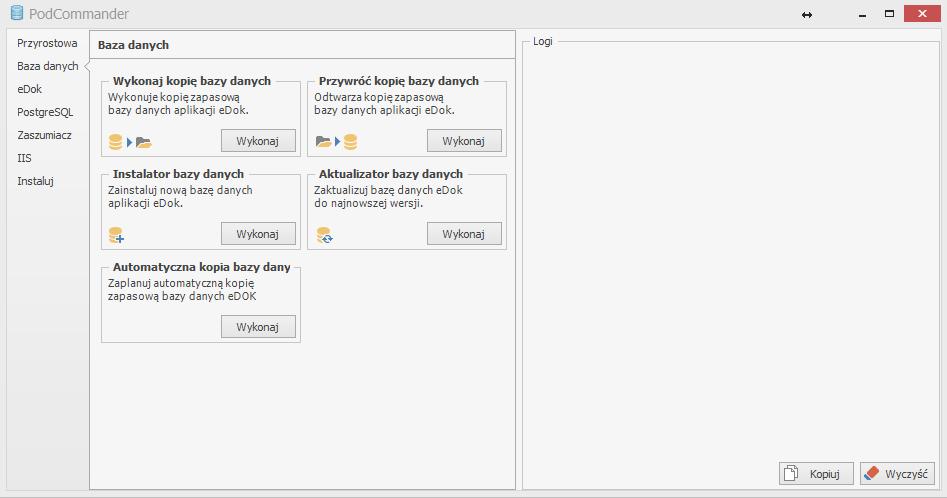
Task: Click the Wykonaj kopię bazy danych heading
Action: [191, 81]
